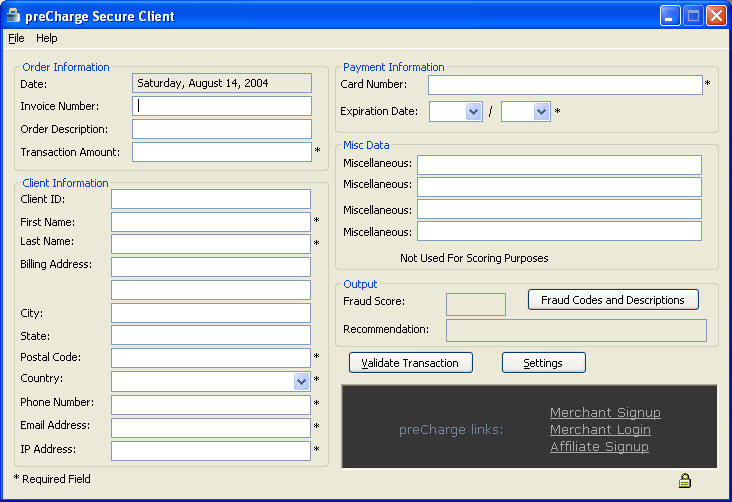Screen dimensions: 732x502
Task: Open the Country dropdown list
Action: [x=302, y=382]
